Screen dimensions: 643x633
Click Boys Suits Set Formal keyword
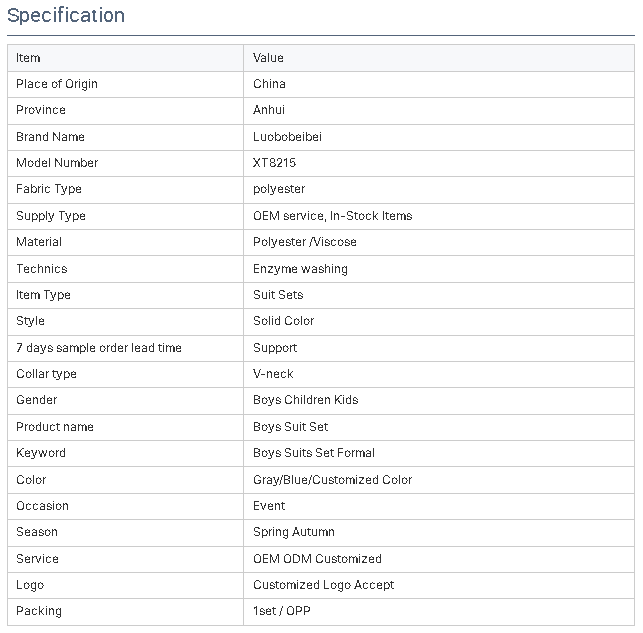click(314, 453)
